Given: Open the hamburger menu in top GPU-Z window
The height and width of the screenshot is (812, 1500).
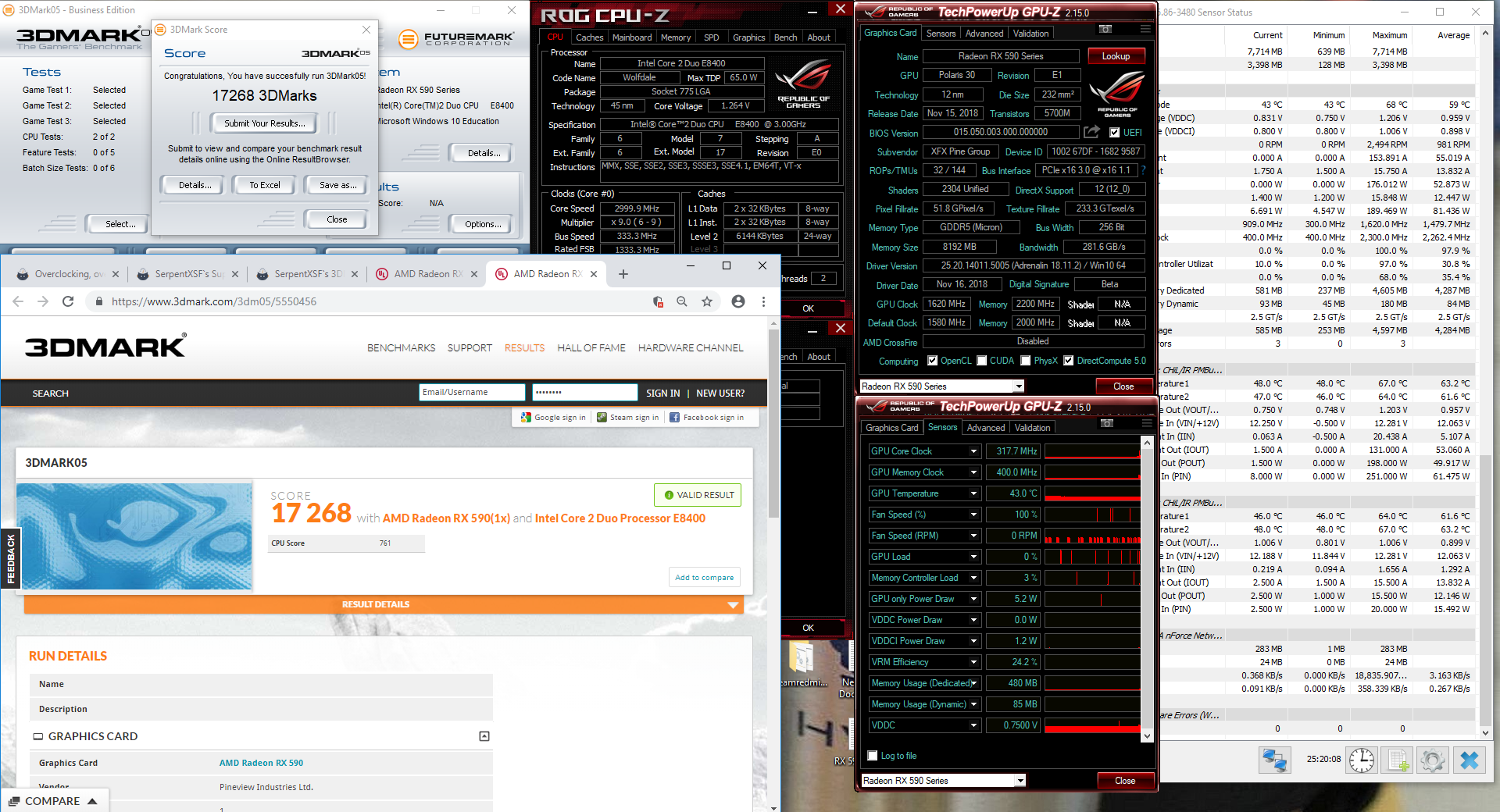Looking at the screenshot, I should point(1145,29).
